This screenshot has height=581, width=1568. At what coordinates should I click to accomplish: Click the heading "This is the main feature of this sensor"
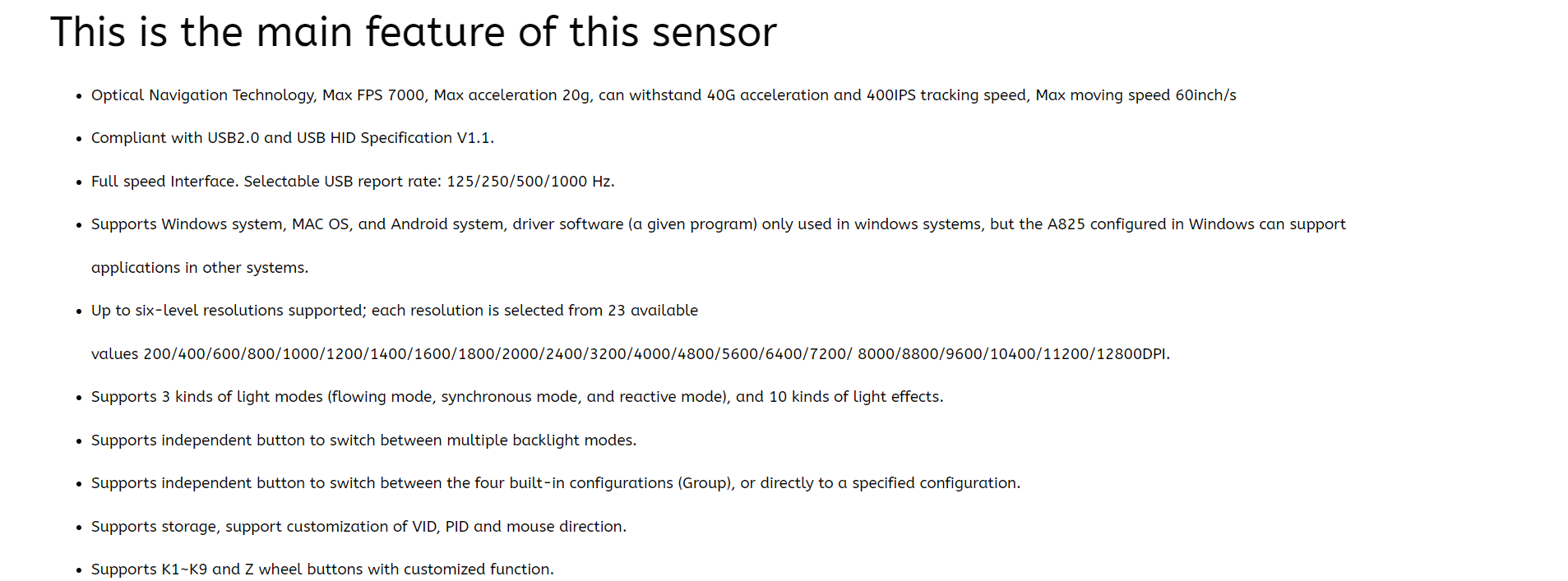point(413,33)
